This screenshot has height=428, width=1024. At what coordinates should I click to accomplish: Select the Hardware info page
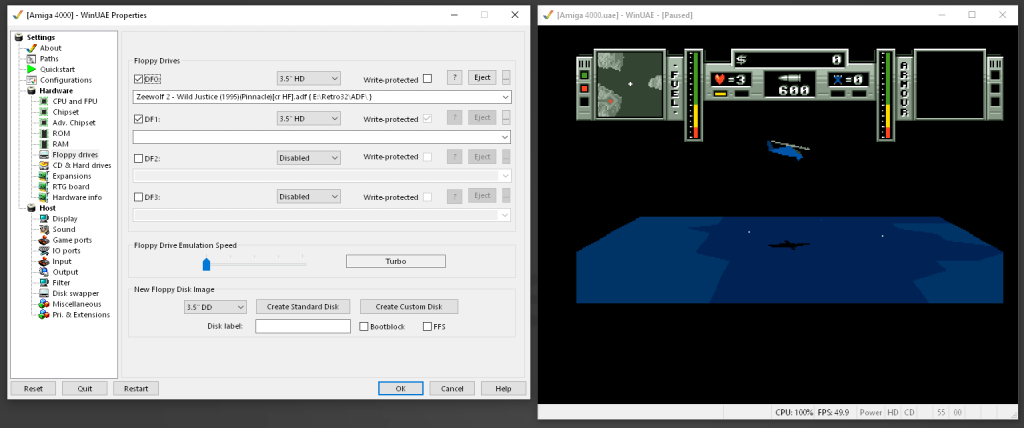77,197
